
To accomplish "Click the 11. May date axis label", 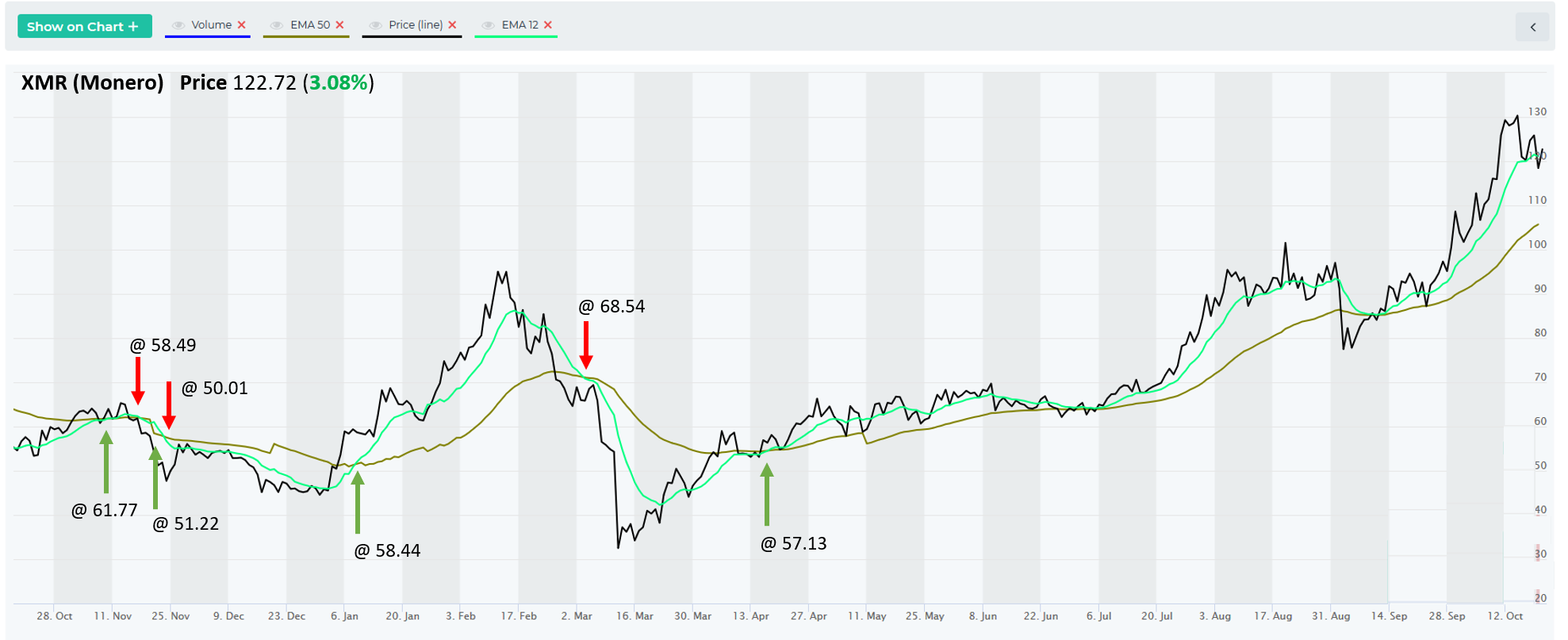I will [867, 616].
